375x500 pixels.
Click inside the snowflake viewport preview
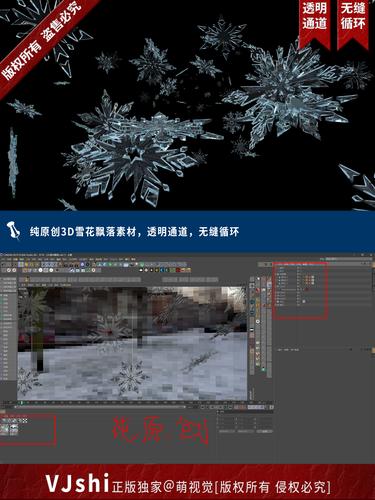133,343
